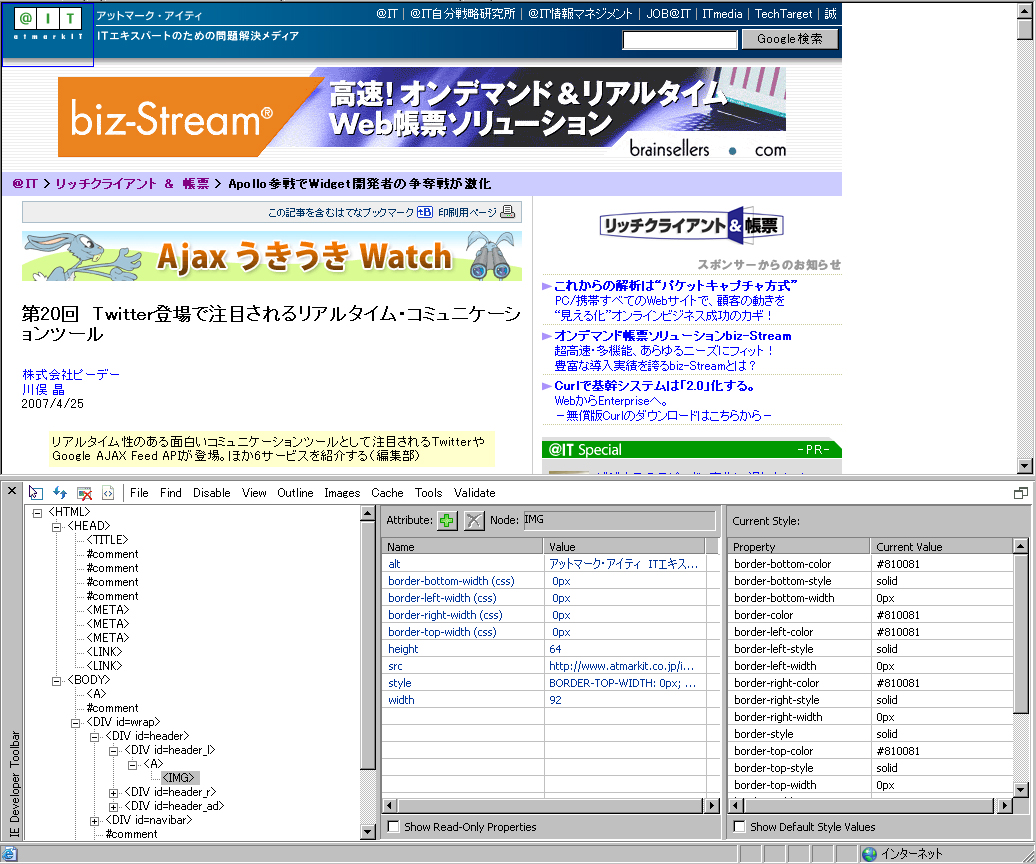
Task: Open the ITmedia header link
Action: pos(722,13)
